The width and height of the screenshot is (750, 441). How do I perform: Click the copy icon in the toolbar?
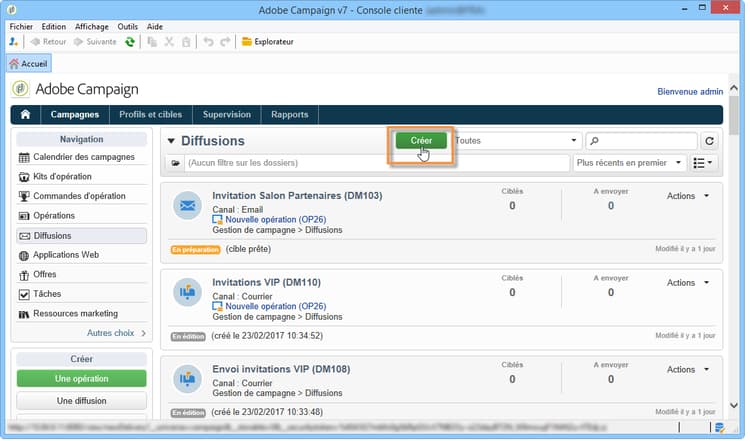152,42
